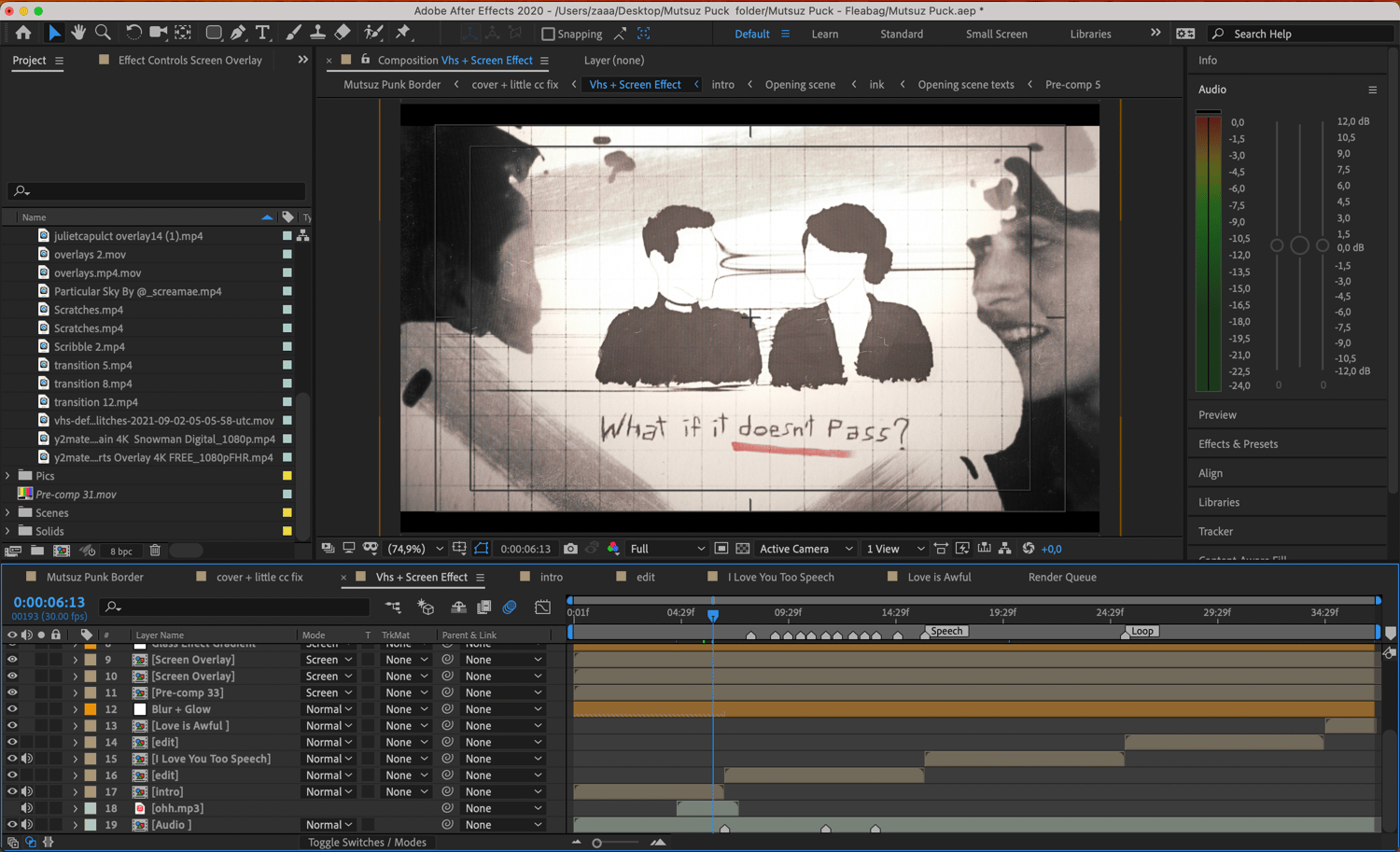
Task: Create new folder in Project panel
Action: (x=37, y=551)
